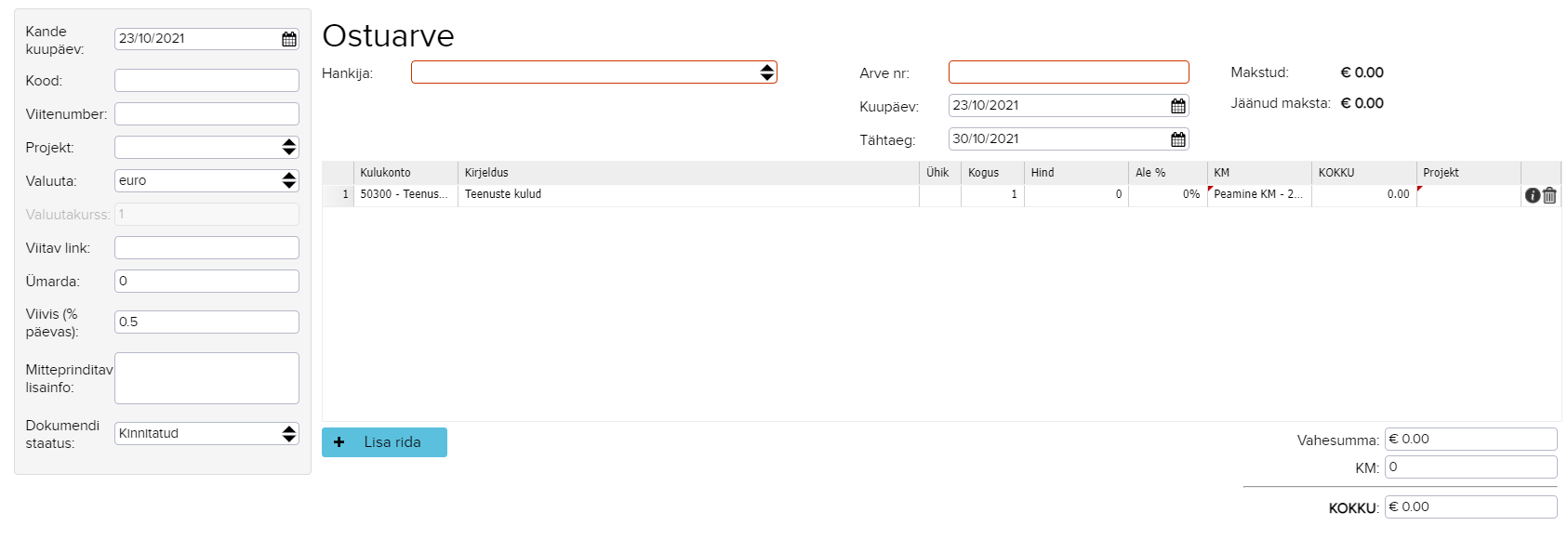Click the Ostuarve page heading

click(x=388, y=35)
